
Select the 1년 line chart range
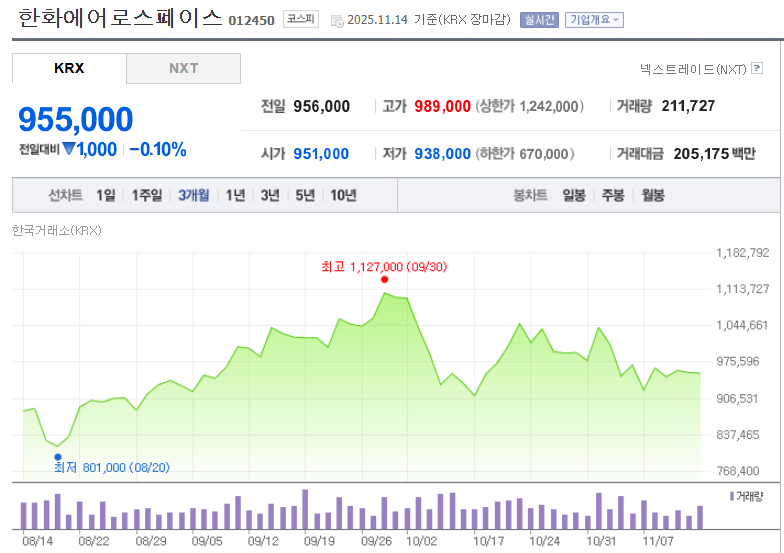(235, 195)
